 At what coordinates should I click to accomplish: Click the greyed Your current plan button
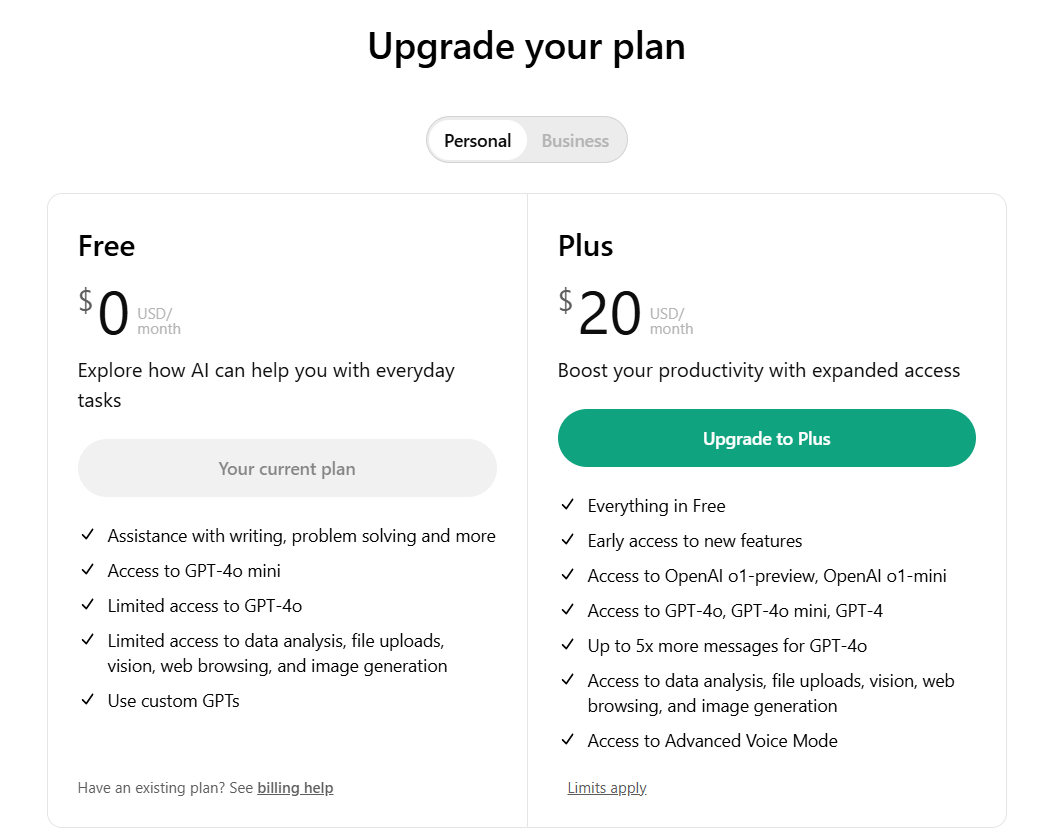(x=287, y=468)
